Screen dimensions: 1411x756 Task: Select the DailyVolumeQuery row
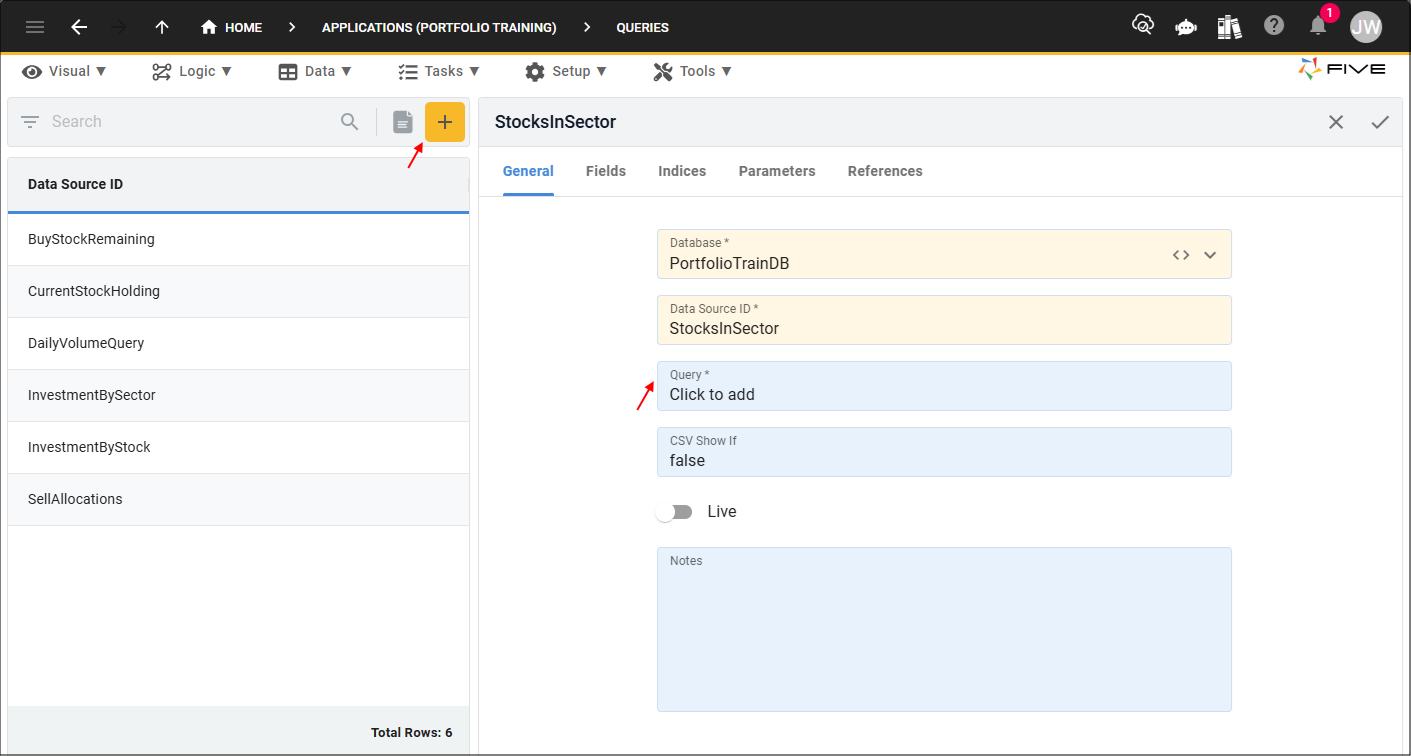tap(238, 343)
